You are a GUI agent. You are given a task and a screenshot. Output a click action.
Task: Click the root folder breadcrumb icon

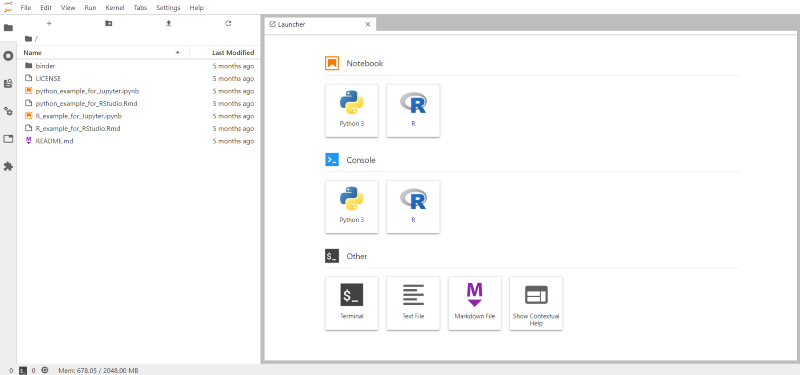click(x=28, y=39)
